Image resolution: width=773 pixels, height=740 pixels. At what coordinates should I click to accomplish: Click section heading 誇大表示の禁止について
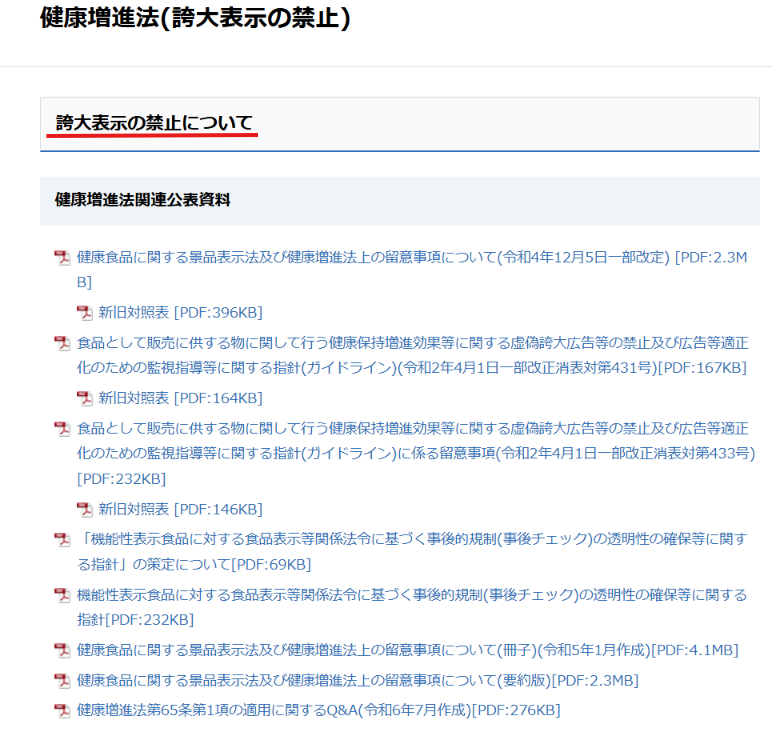coord(154,123)
